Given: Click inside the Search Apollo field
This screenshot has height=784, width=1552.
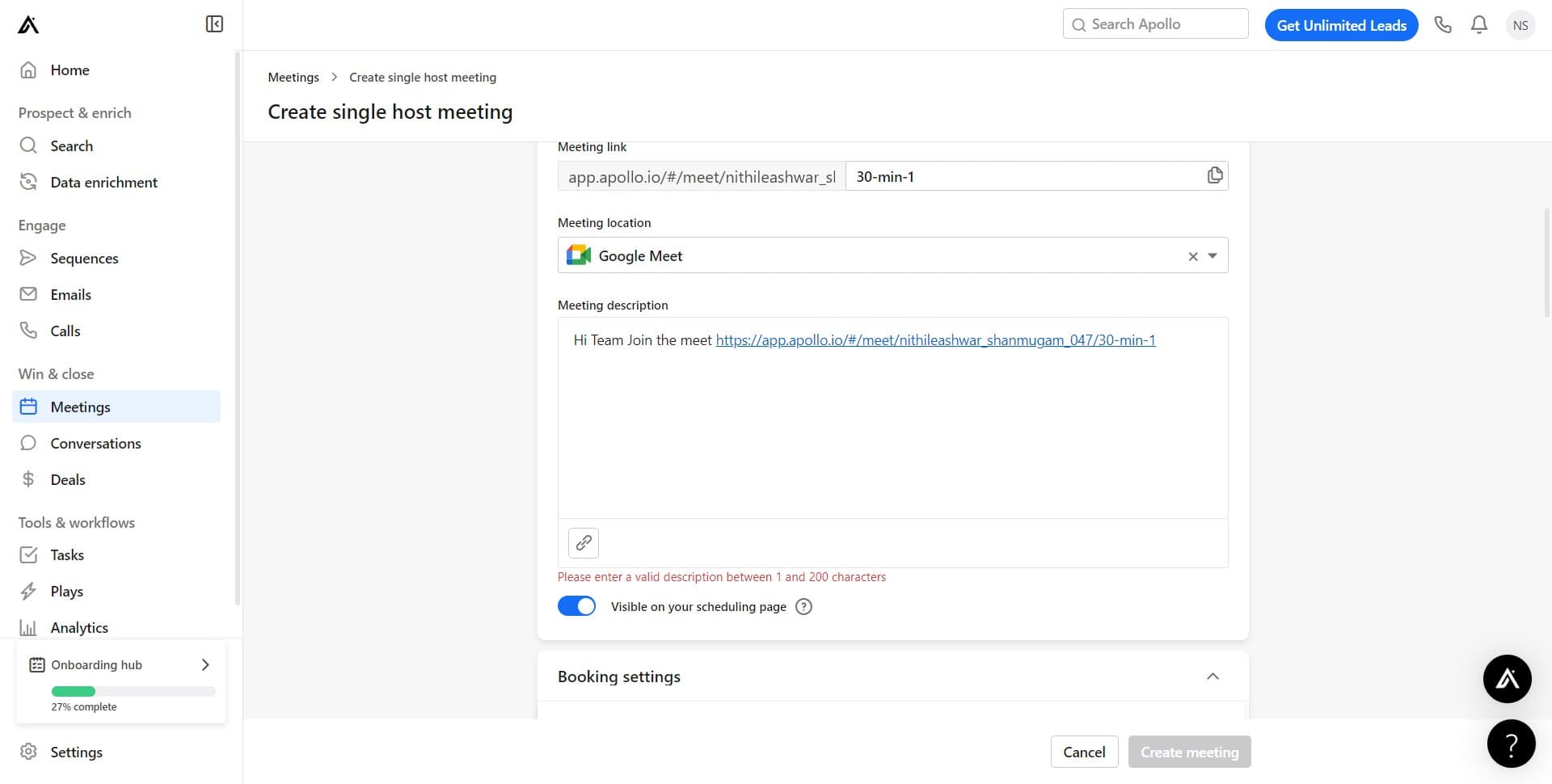Looking at the screenshot, I should (x=1154, y=23).
